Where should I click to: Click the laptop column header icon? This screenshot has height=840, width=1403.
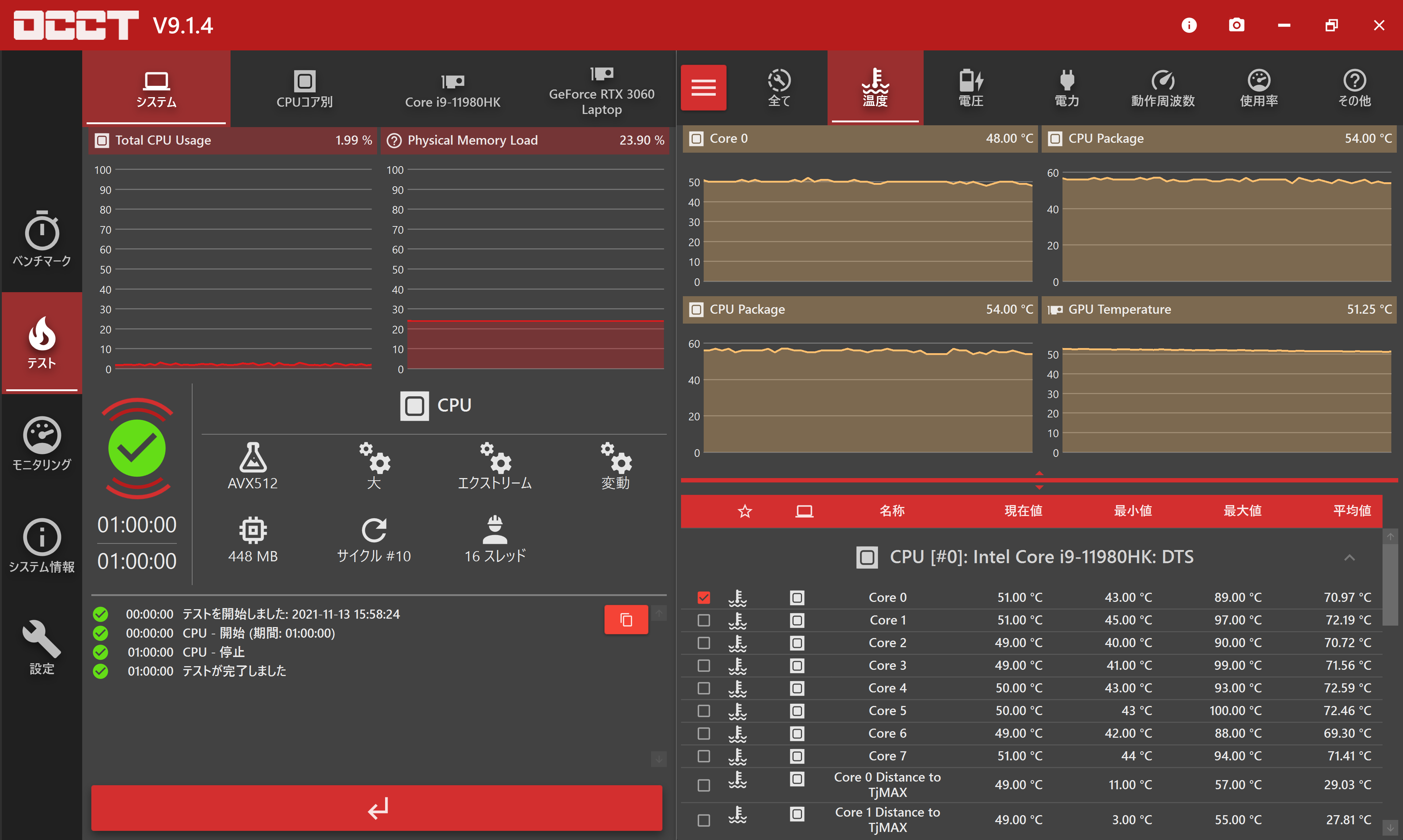click(804, 511)
